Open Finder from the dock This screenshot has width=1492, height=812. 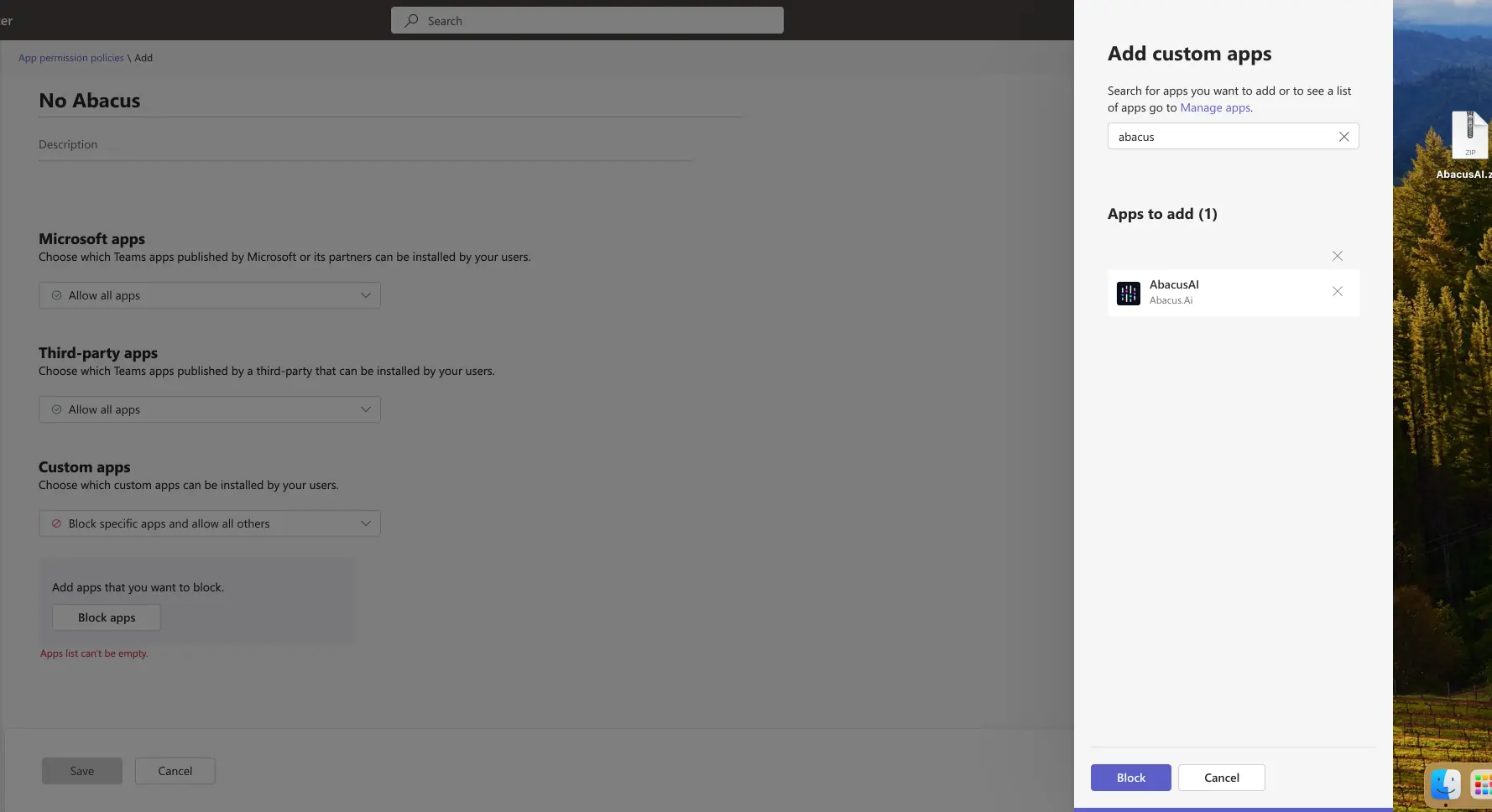pyautogui.click(x=1445, y=785)
